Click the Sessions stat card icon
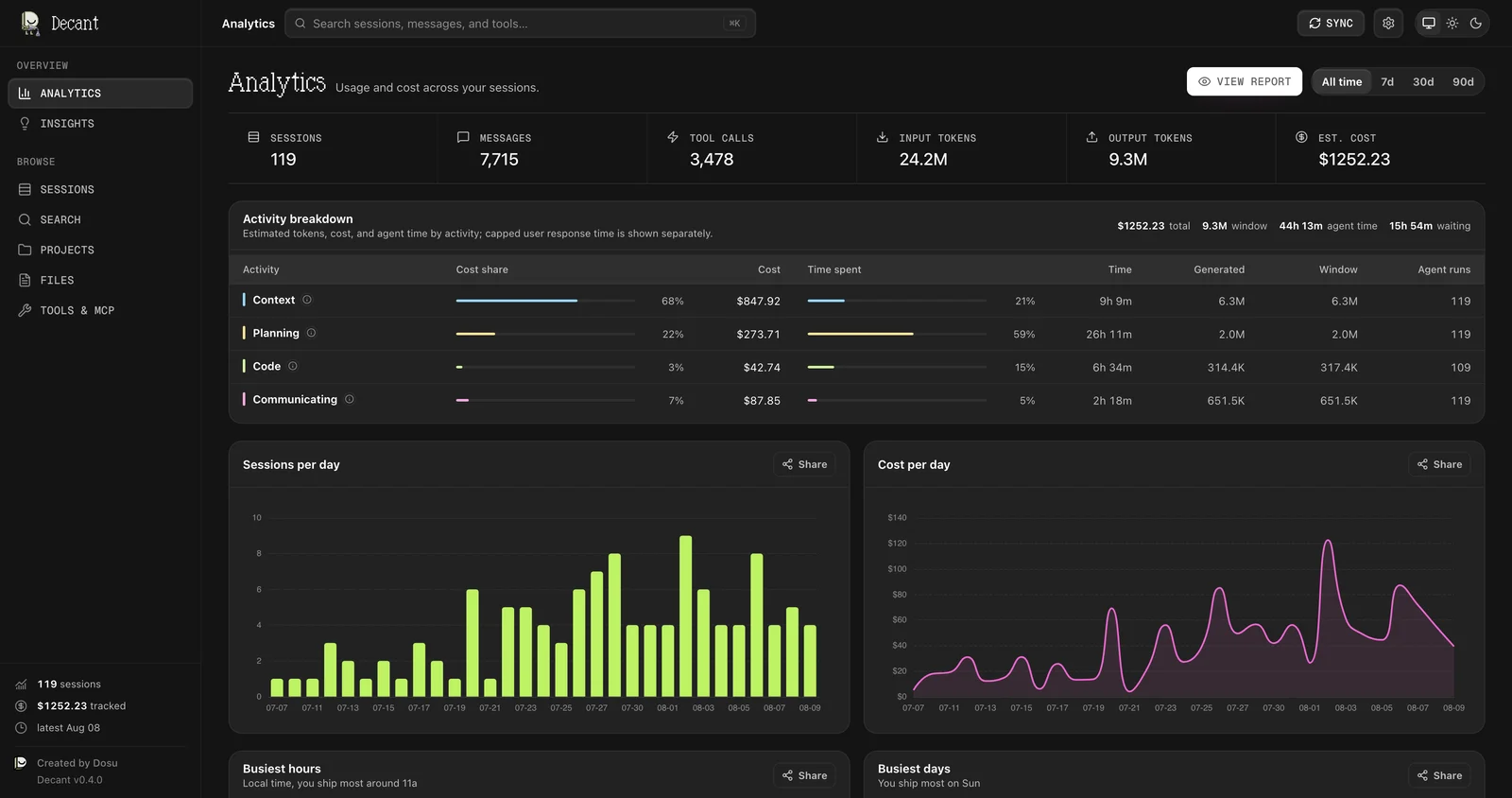 click(x=253, y=137)
